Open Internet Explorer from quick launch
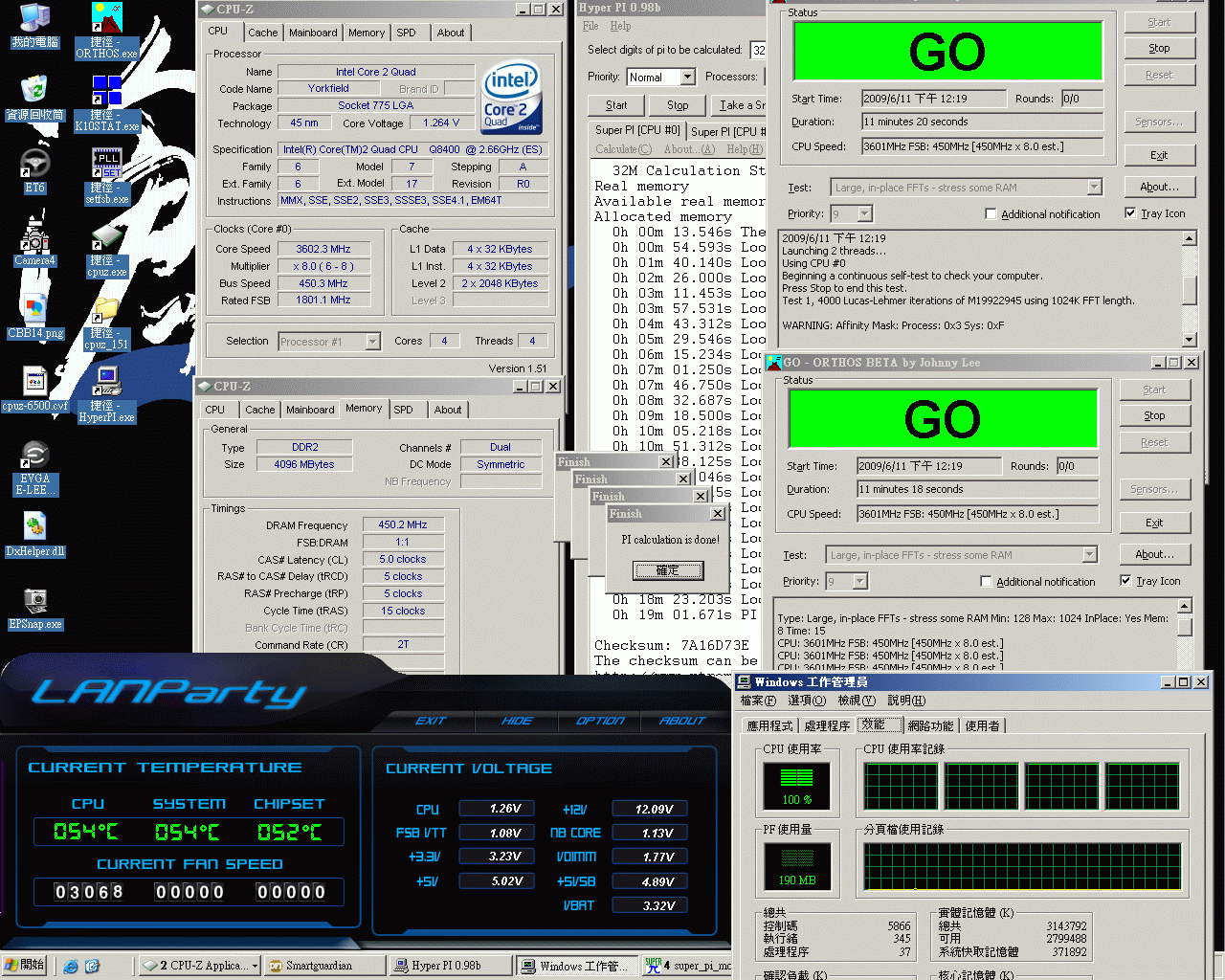 [x=70, y=967]
